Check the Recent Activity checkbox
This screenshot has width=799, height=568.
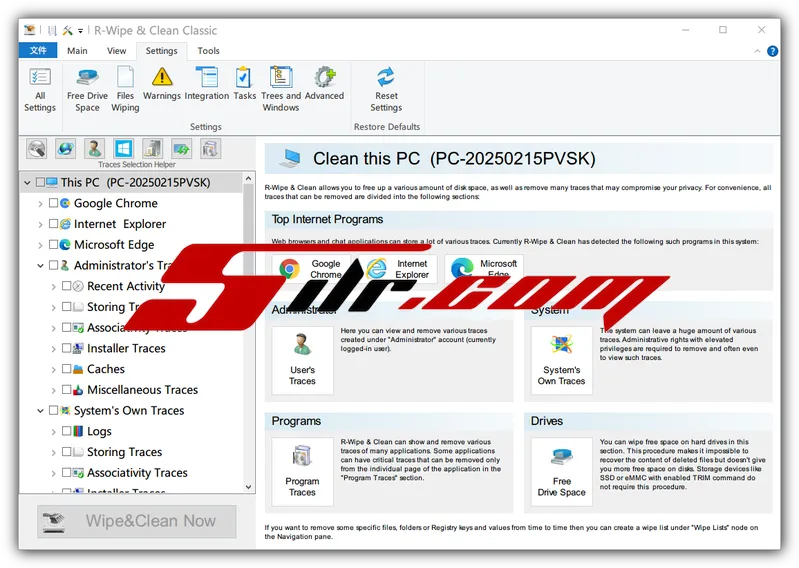click(x=66, y=286)
